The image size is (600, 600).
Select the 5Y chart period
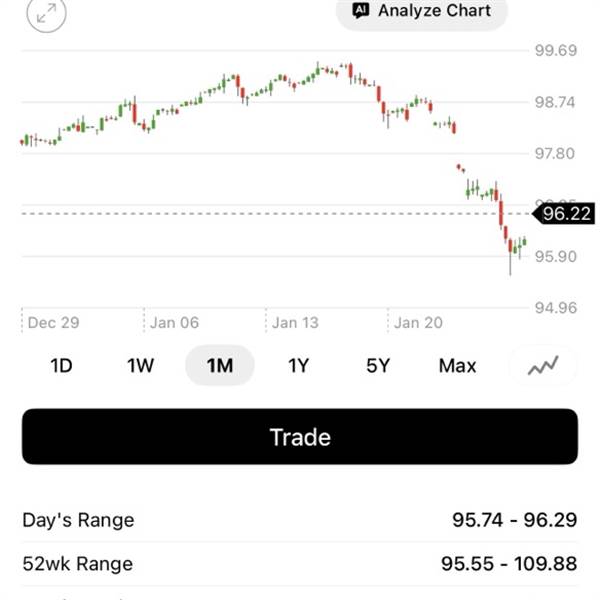coord(377,366)
